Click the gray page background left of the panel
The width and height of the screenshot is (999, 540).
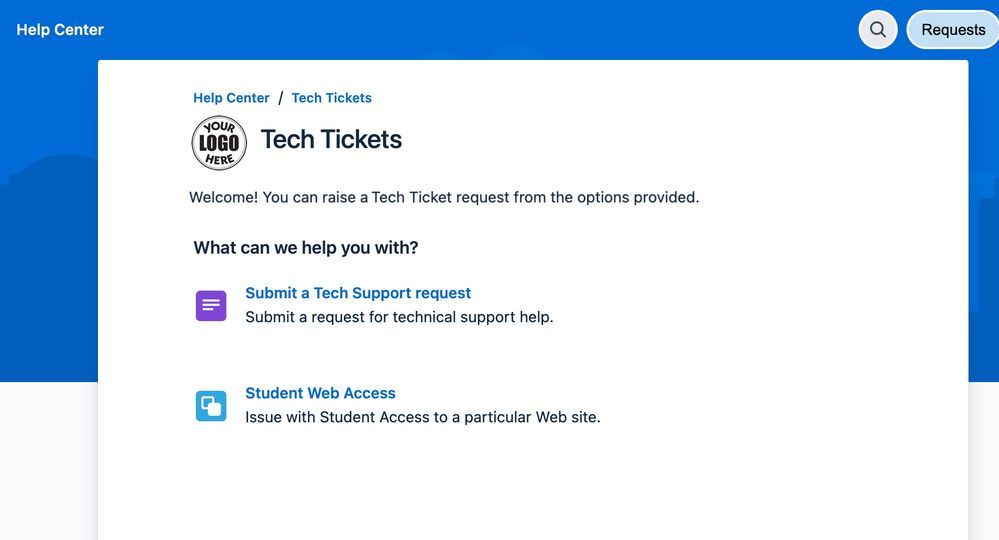coord(48,460)
